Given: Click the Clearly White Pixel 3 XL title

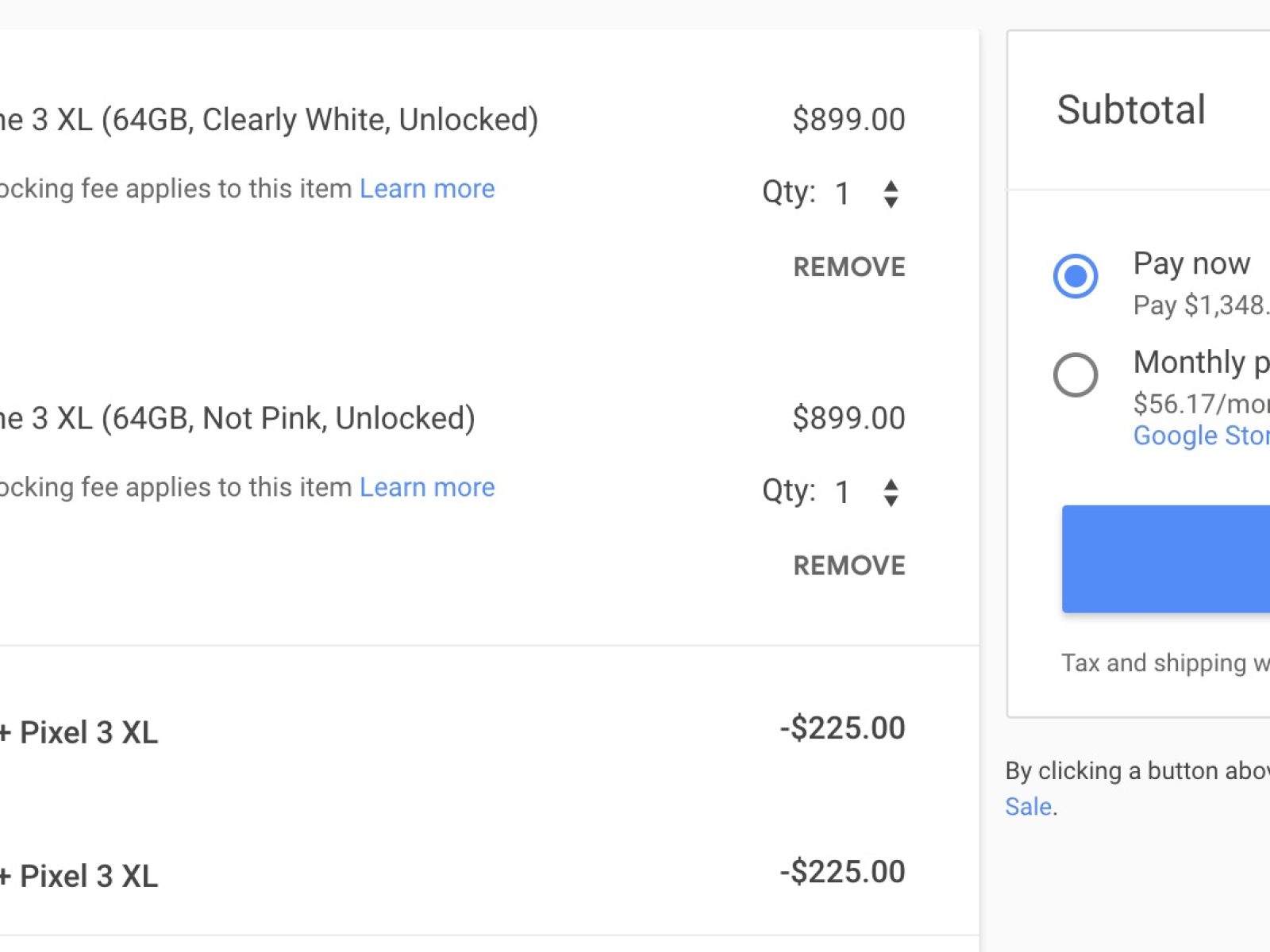Looking at the screenshot, I should [x=268, y=120].
